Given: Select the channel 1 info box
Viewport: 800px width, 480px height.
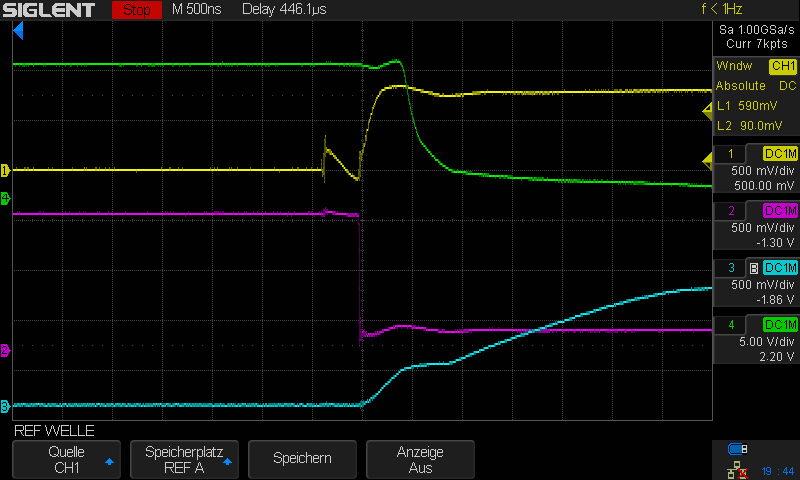Looking at the screenshot, I should coord(756,169).
